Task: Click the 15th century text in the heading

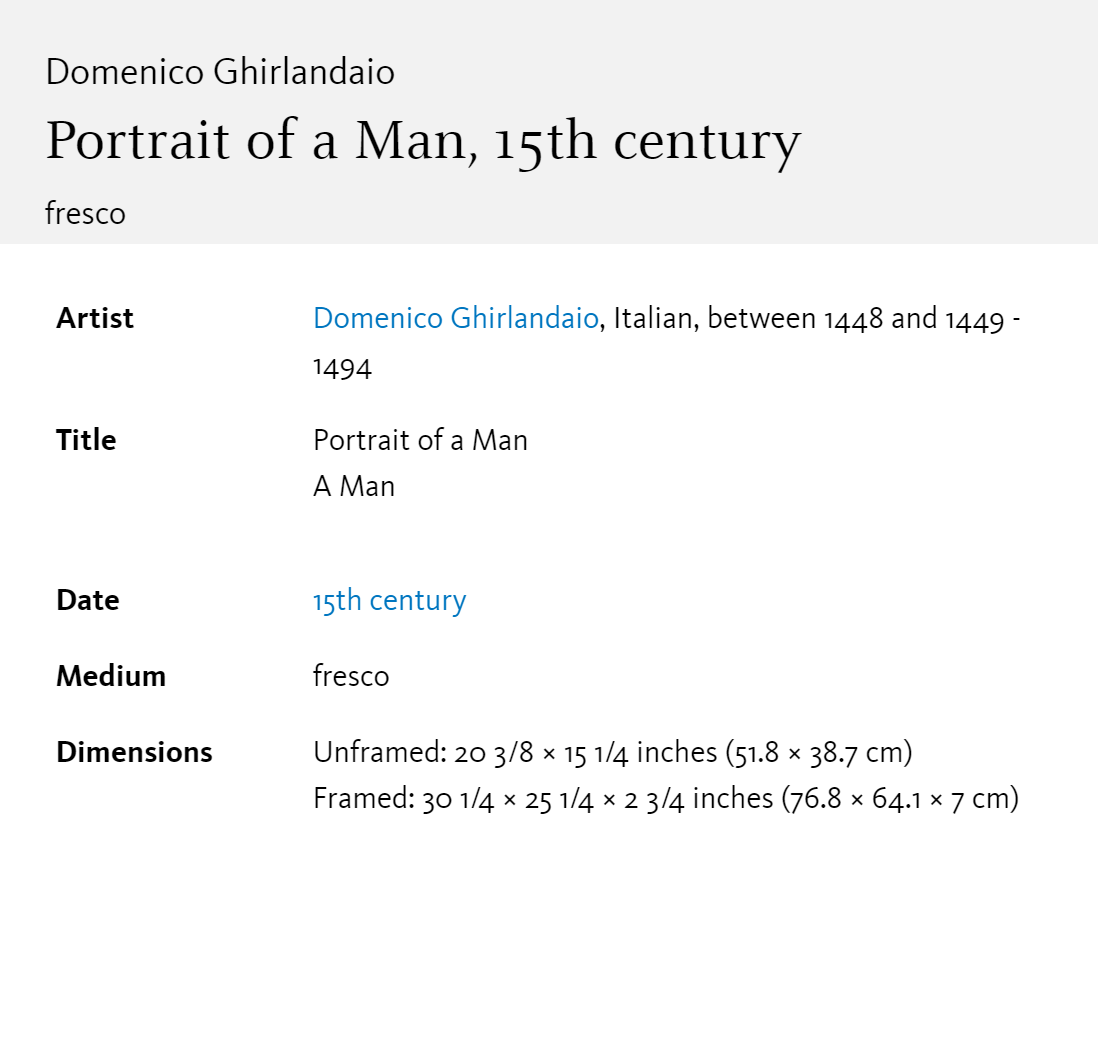Action: 648,141
